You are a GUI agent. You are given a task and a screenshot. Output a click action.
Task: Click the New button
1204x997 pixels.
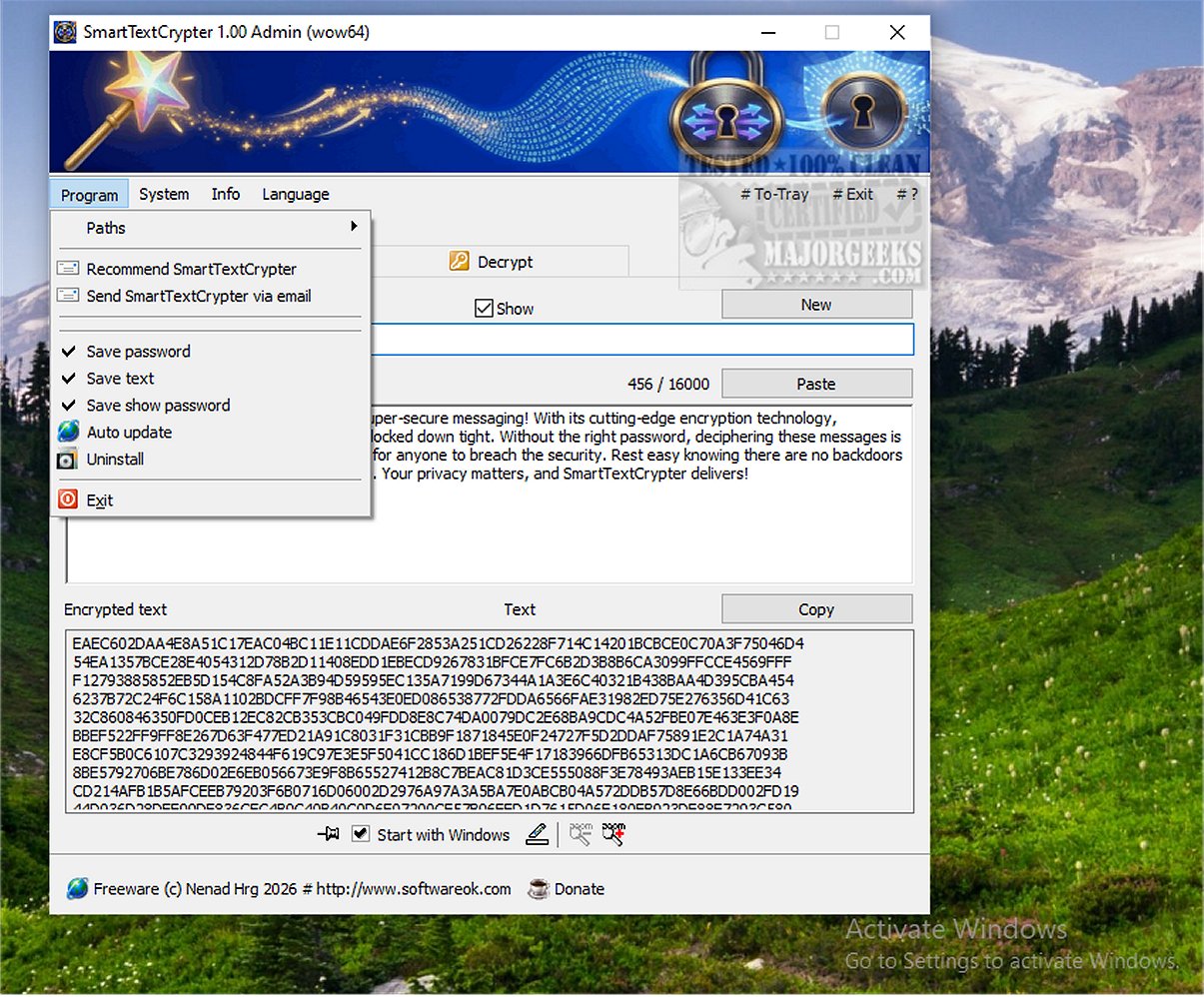pos(816,305)
